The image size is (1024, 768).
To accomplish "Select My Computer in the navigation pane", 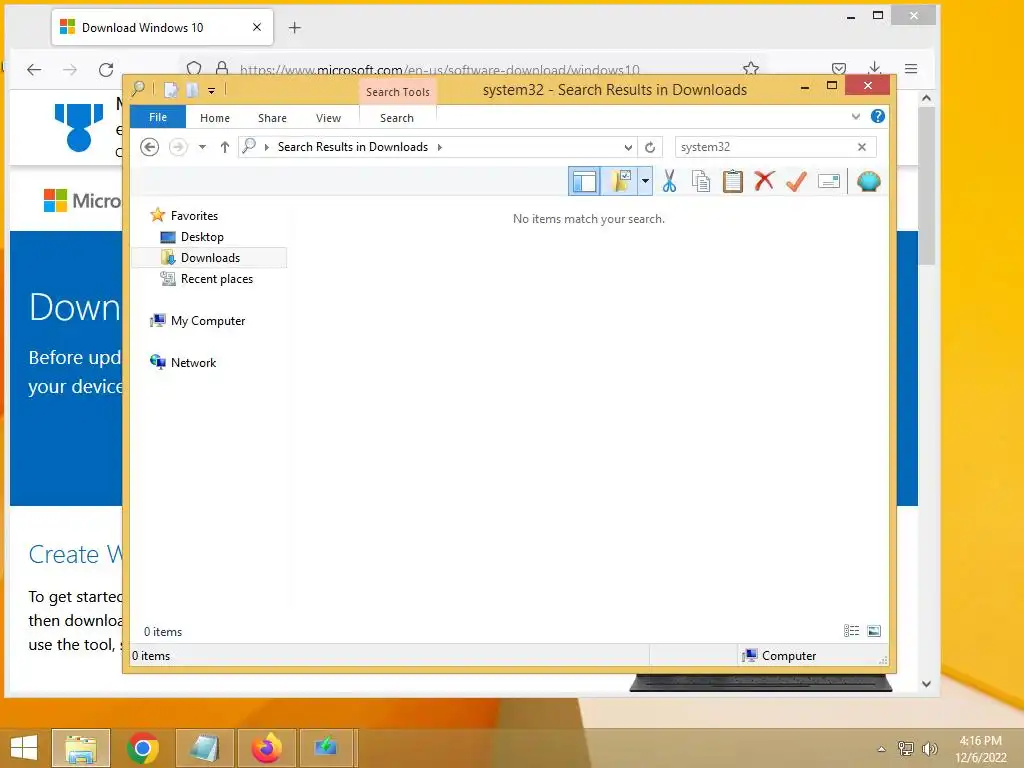I will 208,321.
